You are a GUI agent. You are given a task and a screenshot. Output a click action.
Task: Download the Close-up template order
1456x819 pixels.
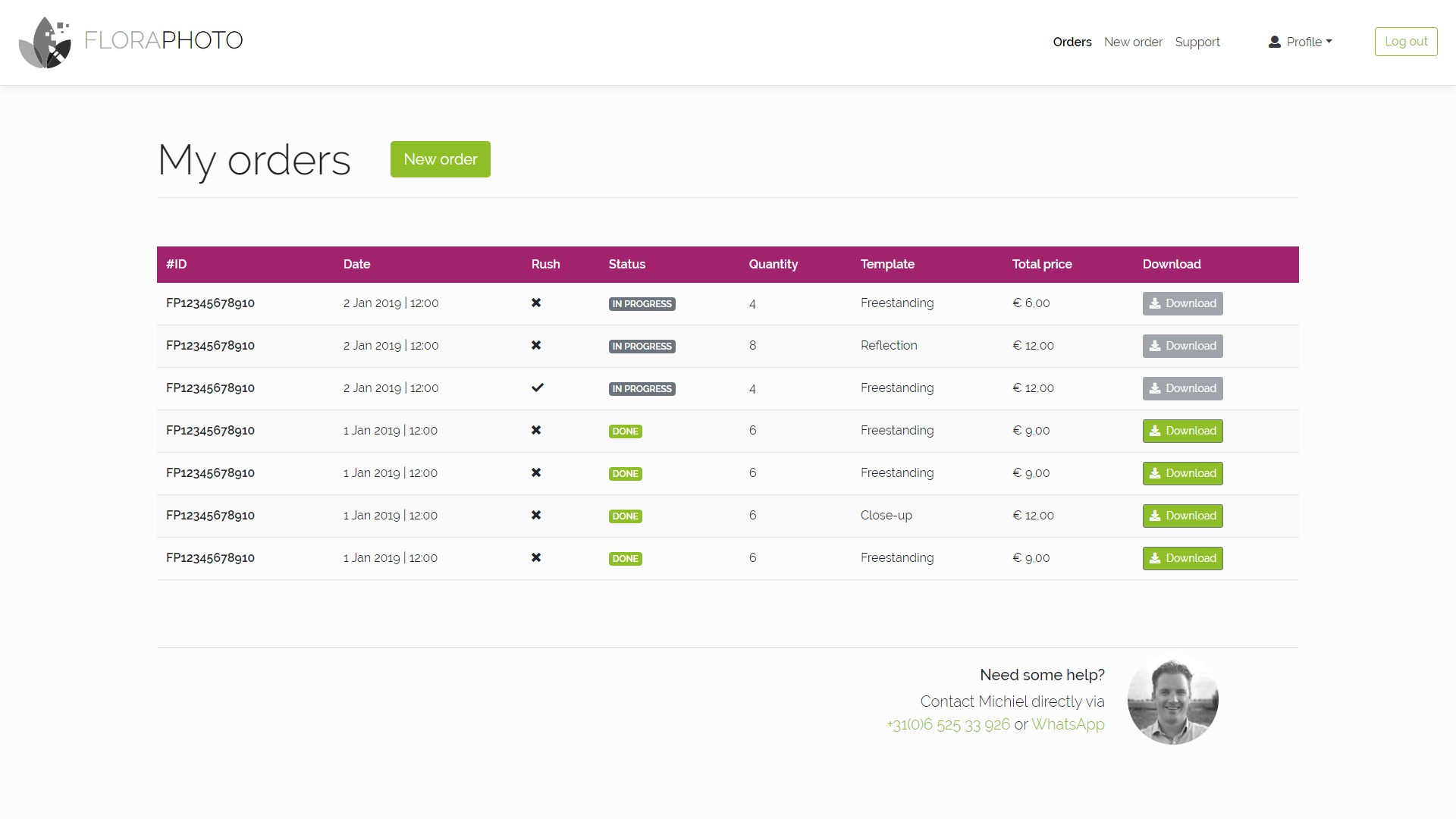tap(1182, 516)
